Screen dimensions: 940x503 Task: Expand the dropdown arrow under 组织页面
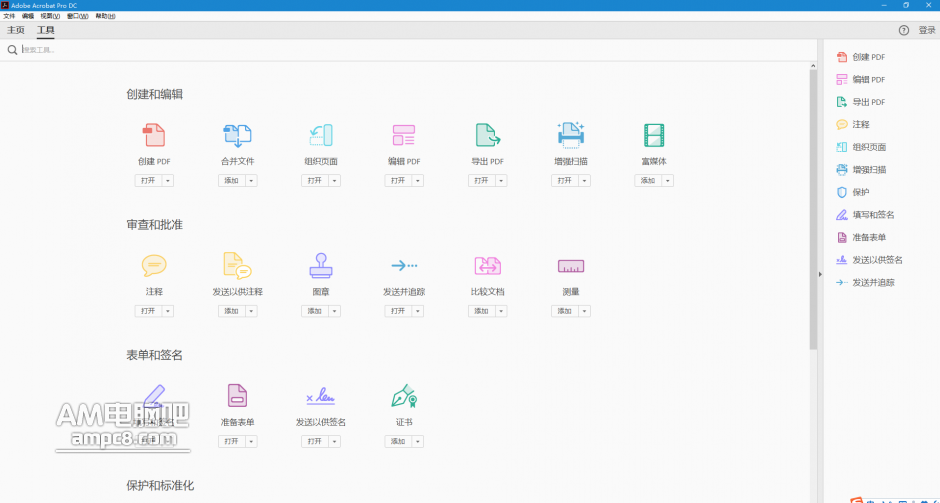335,180
